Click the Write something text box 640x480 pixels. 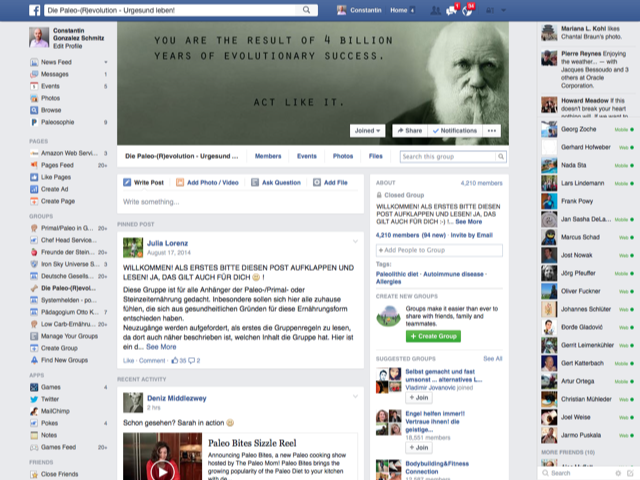click(240, 202)
